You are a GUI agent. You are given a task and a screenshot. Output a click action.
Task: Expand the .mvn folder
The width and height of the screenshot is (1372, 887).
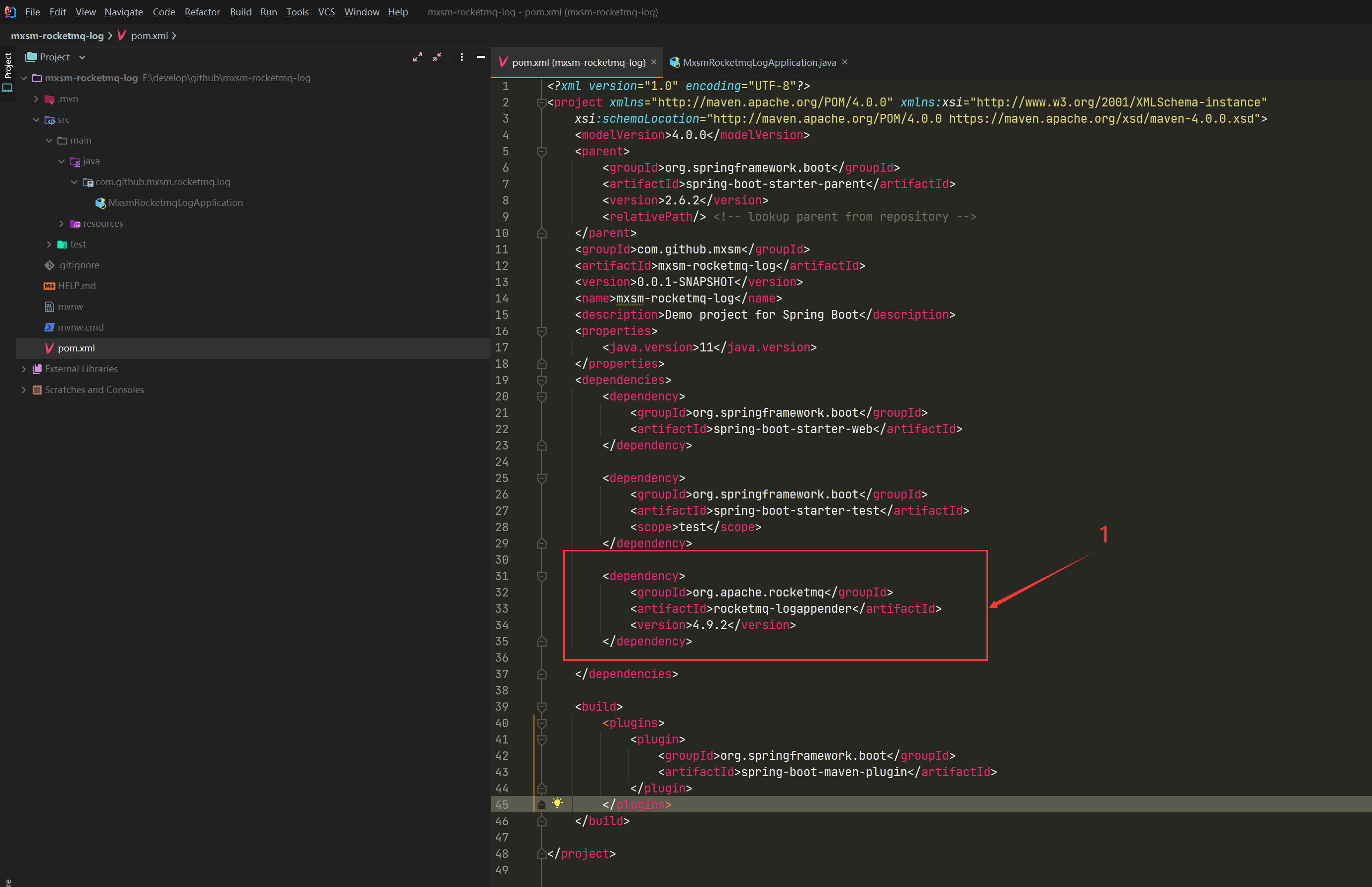tap(36, 99)
